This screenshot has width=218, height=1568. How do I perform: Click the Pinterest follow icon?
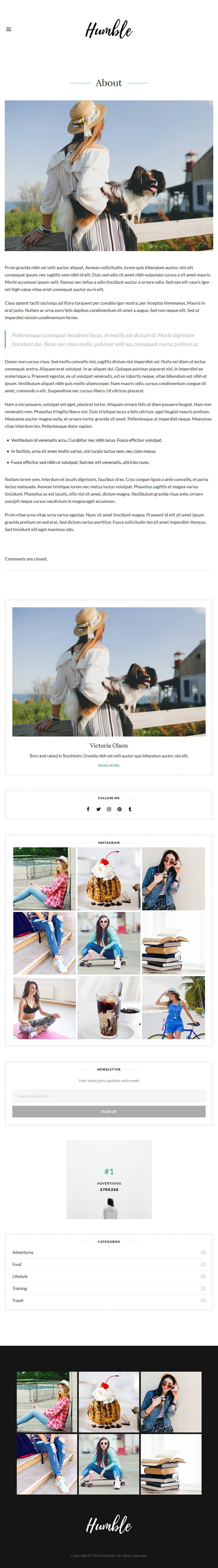point(119,809)
